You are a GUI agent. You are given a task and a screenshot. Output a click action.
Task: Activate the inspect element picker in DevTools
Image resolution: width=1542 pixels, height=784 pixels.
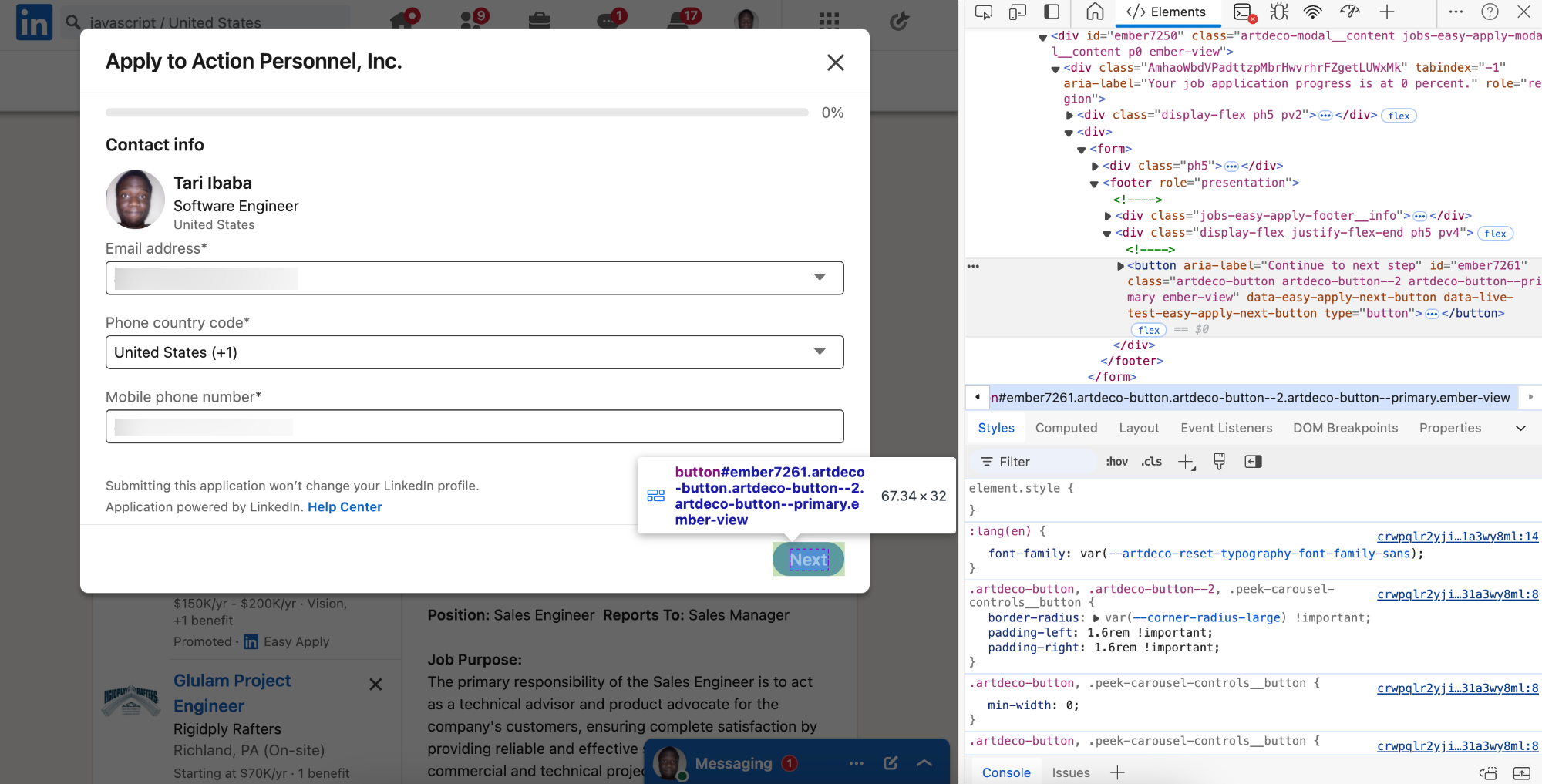[x=984, y=12]
